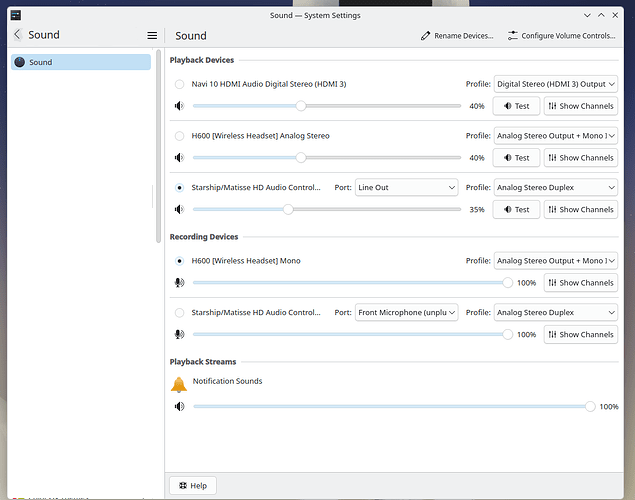The width and height of the screenshot is (635, 500).
Task: Mute the H600 Wireless Headset playback speaker icon
Action: [179, 157]
